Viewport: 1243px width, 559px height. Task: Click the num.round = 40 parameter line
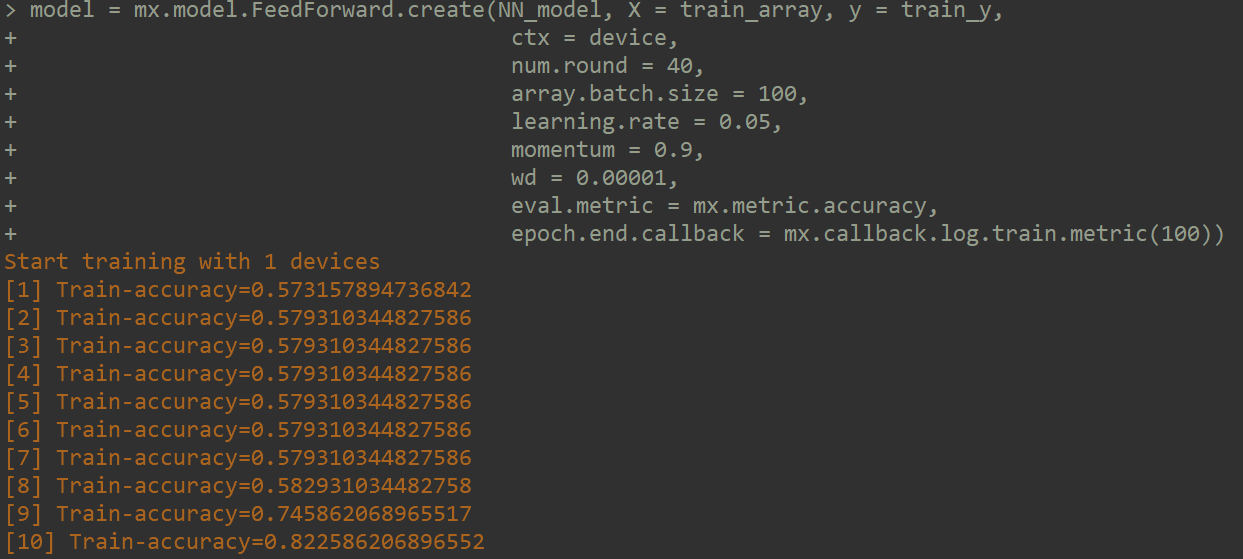click(608, 66)
